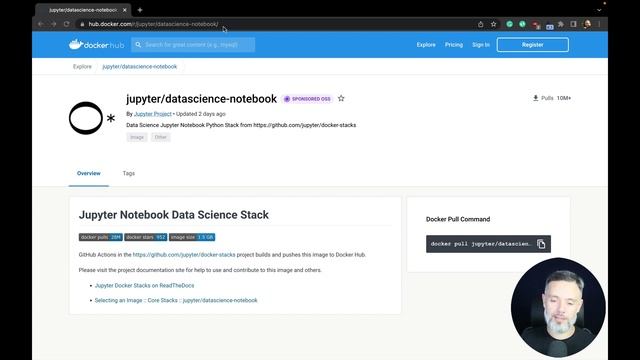Switch to the Overview tab
The height and width of the screenshot is (360, 640).
89,173
